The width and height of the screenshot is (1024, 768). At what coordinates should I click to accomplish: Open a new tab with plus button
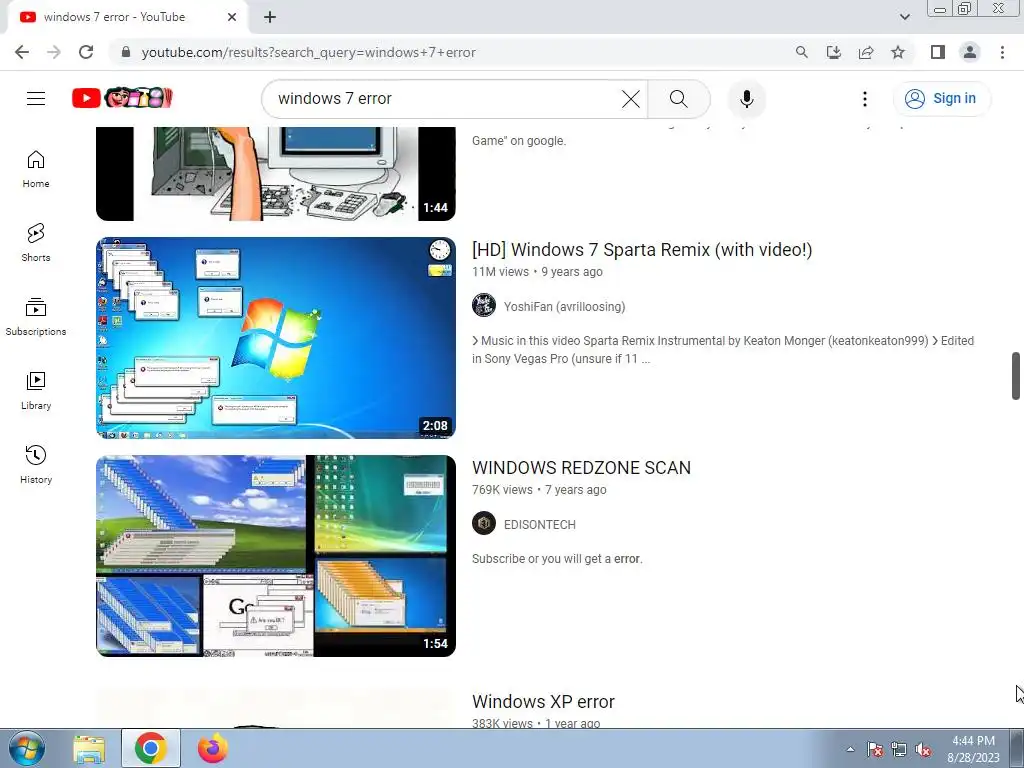tap(270, 17)
